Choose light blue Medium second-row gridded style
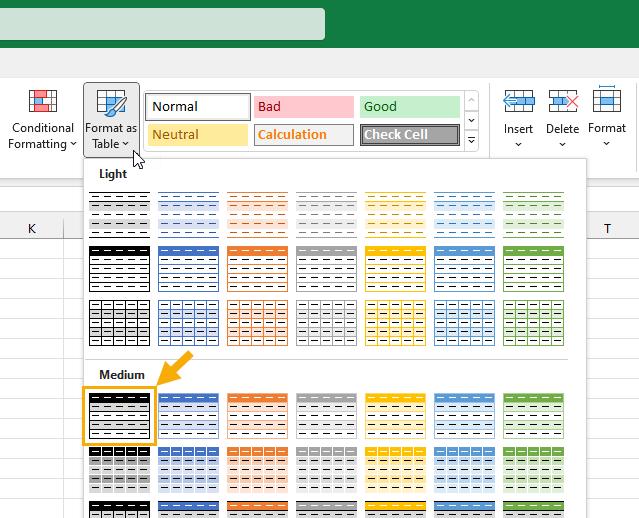This screenshot has height=518, width=639. (465, 470)
